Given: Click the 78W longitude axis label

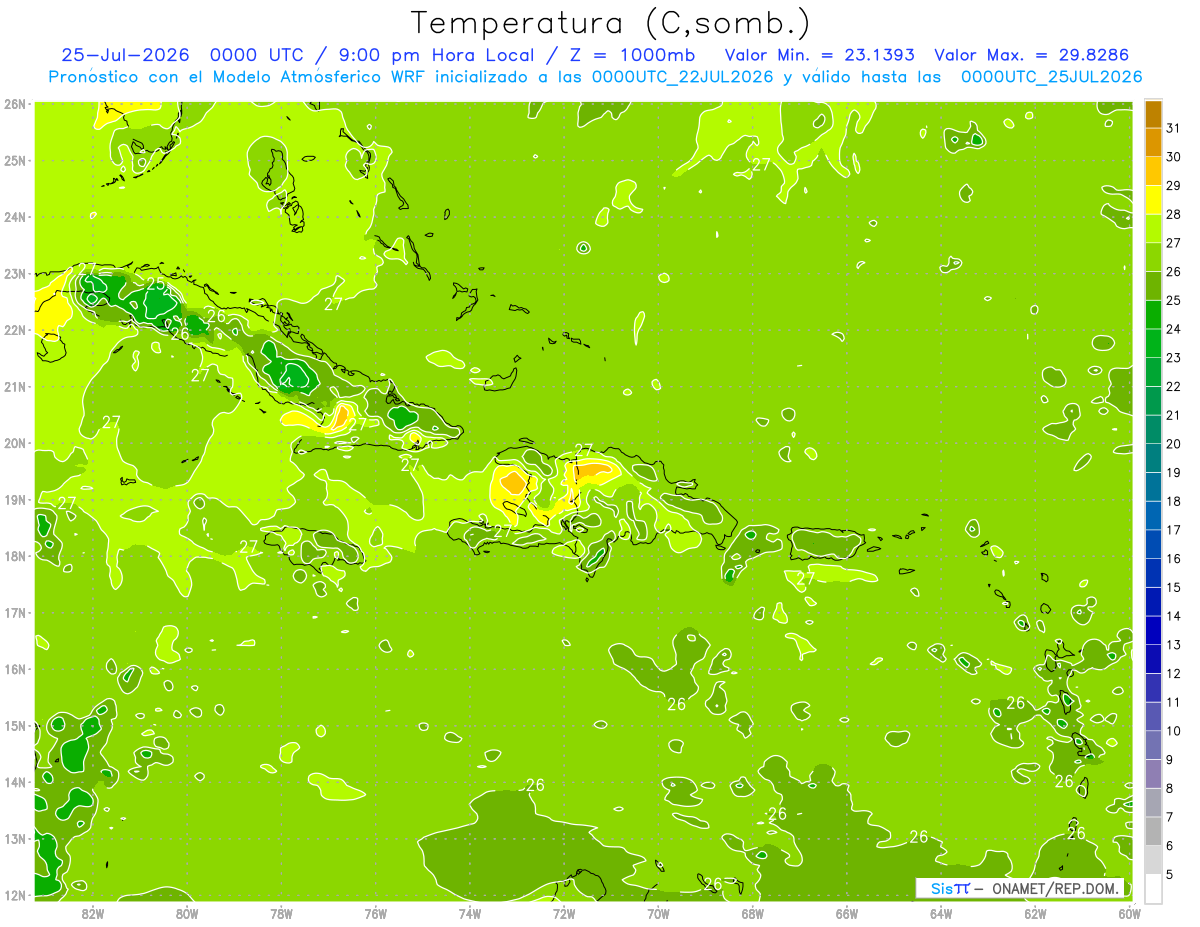Looking at the screenshot, I should coord(281,913).
